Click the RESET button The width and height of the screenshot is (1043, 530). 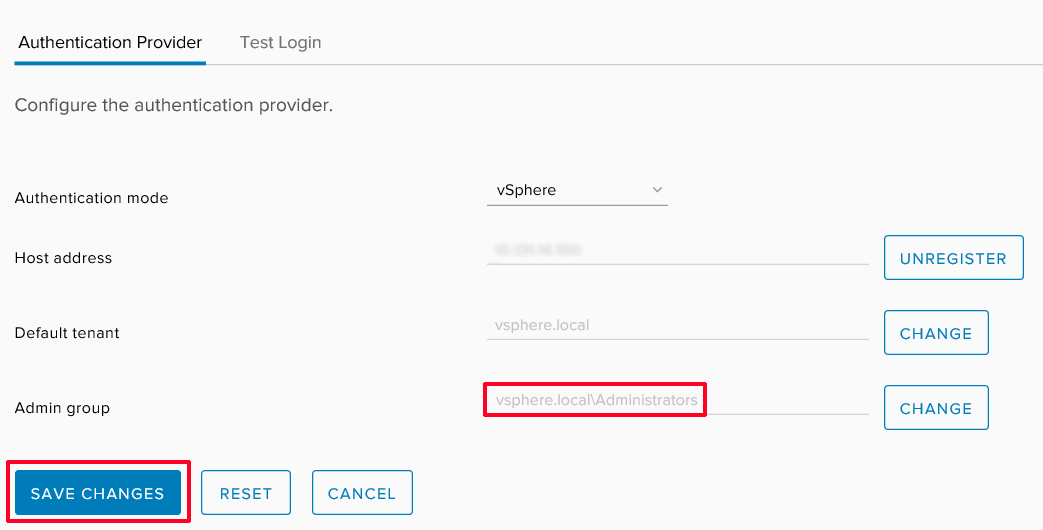(x=246, y=493)
